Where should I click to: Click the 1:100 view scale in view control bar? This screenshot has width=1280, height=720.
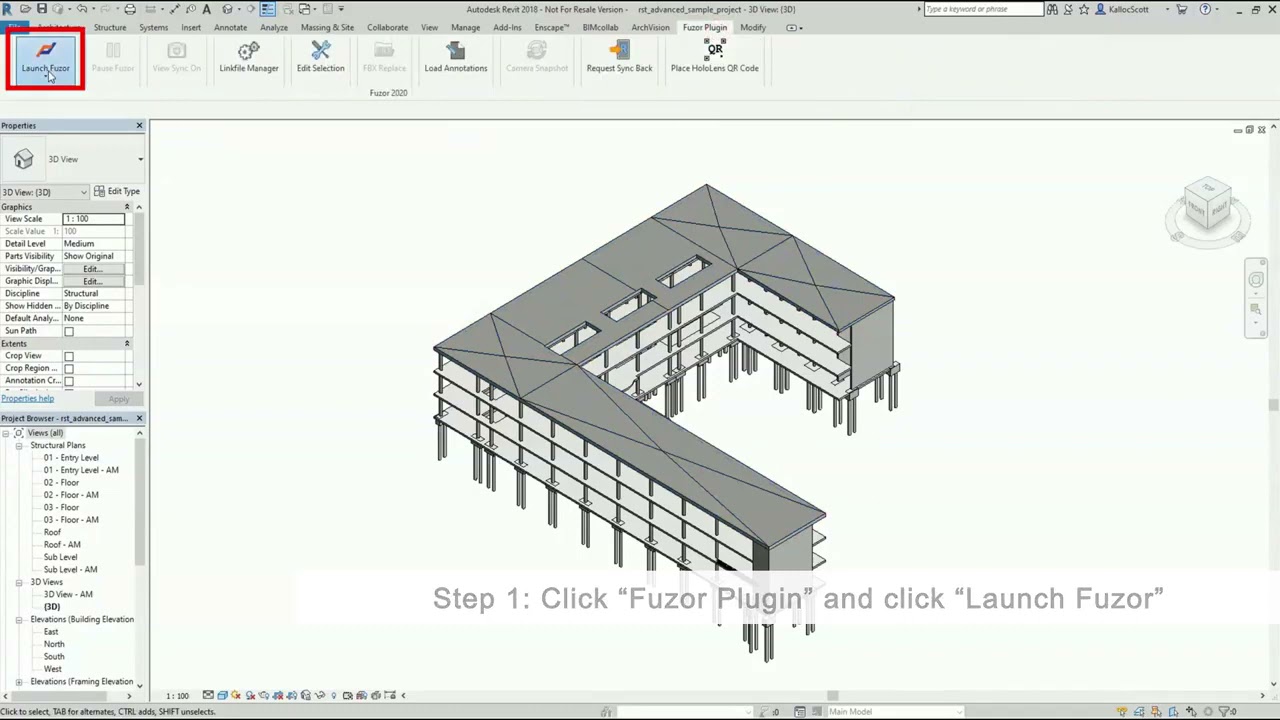177,696
